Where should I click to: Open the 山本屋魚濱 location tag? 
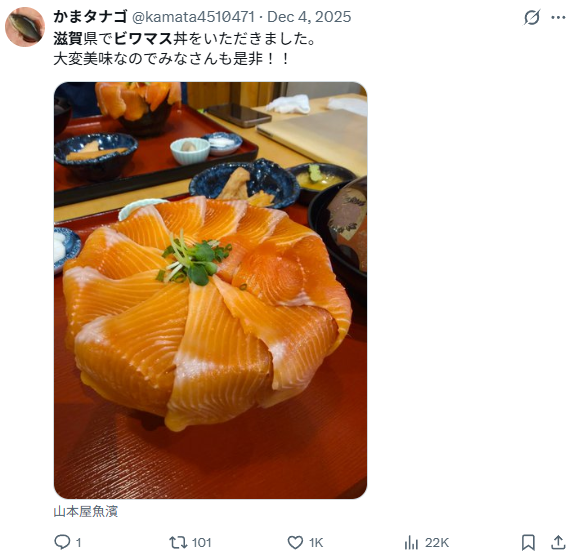[x=86, y=511]
